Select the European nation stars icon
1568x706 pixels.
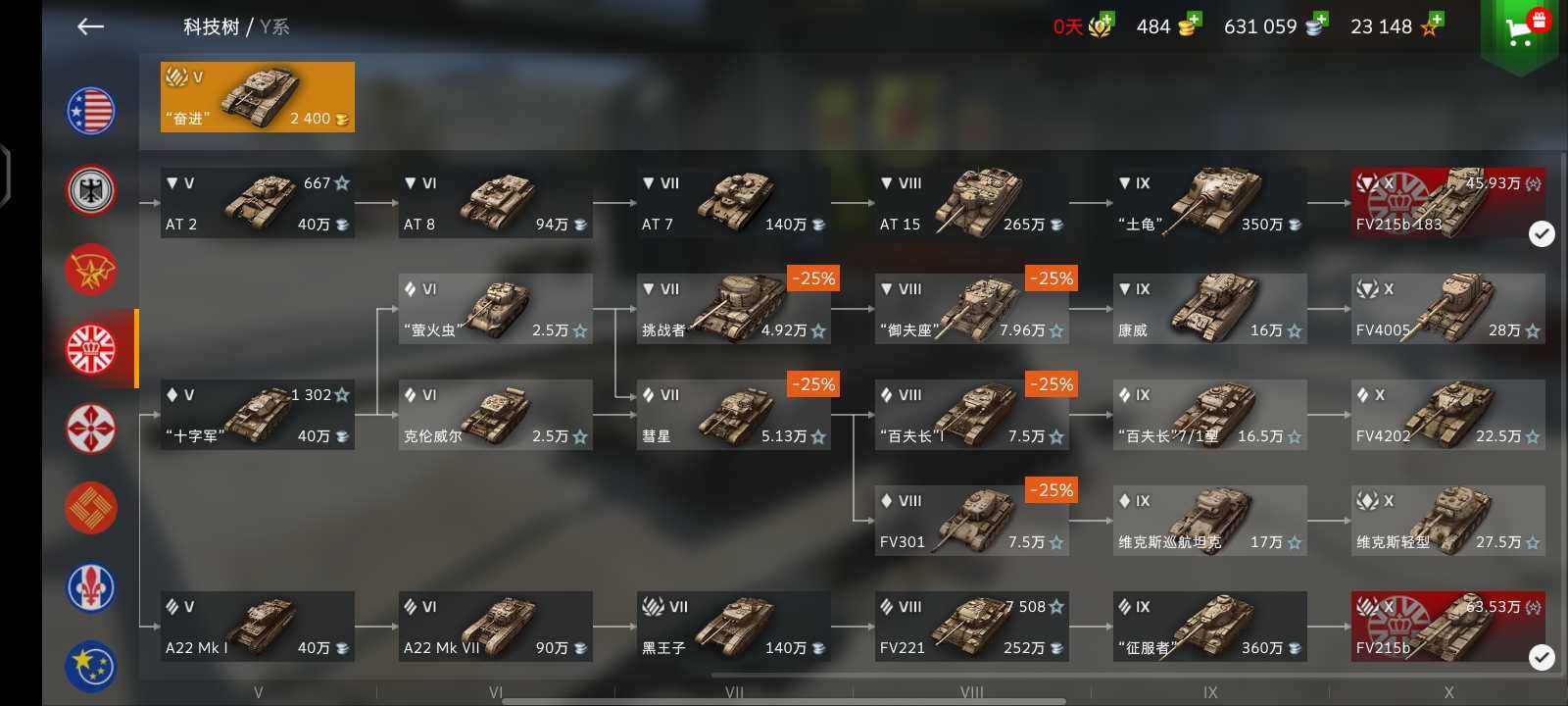[91, 666]
